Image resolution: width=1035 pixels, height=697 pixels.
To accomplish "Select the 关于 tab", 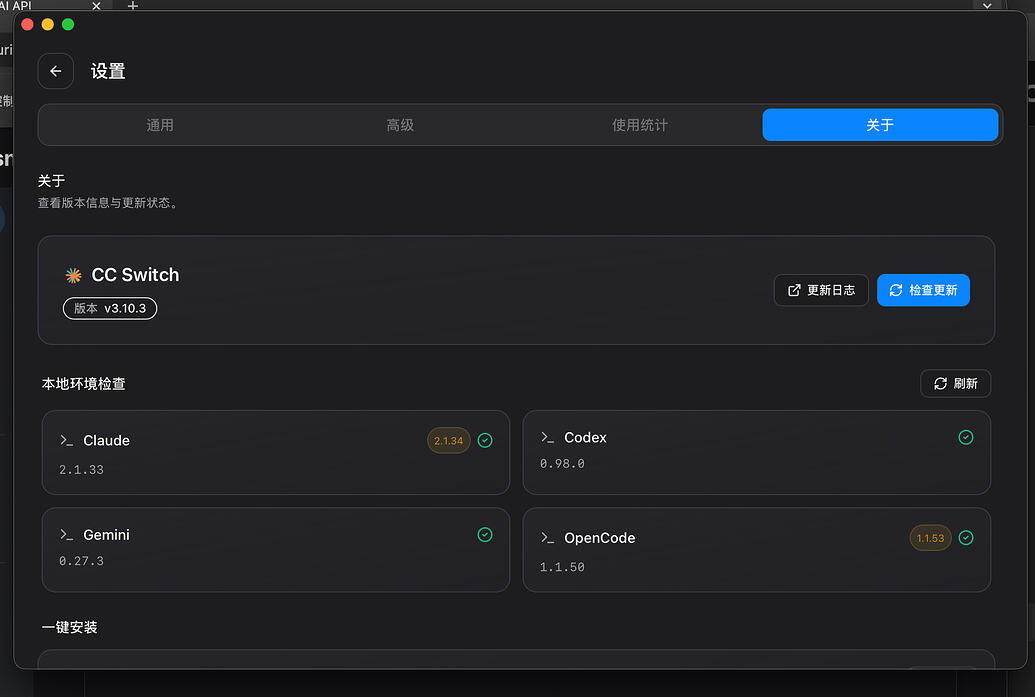I will tap(880, 125).
